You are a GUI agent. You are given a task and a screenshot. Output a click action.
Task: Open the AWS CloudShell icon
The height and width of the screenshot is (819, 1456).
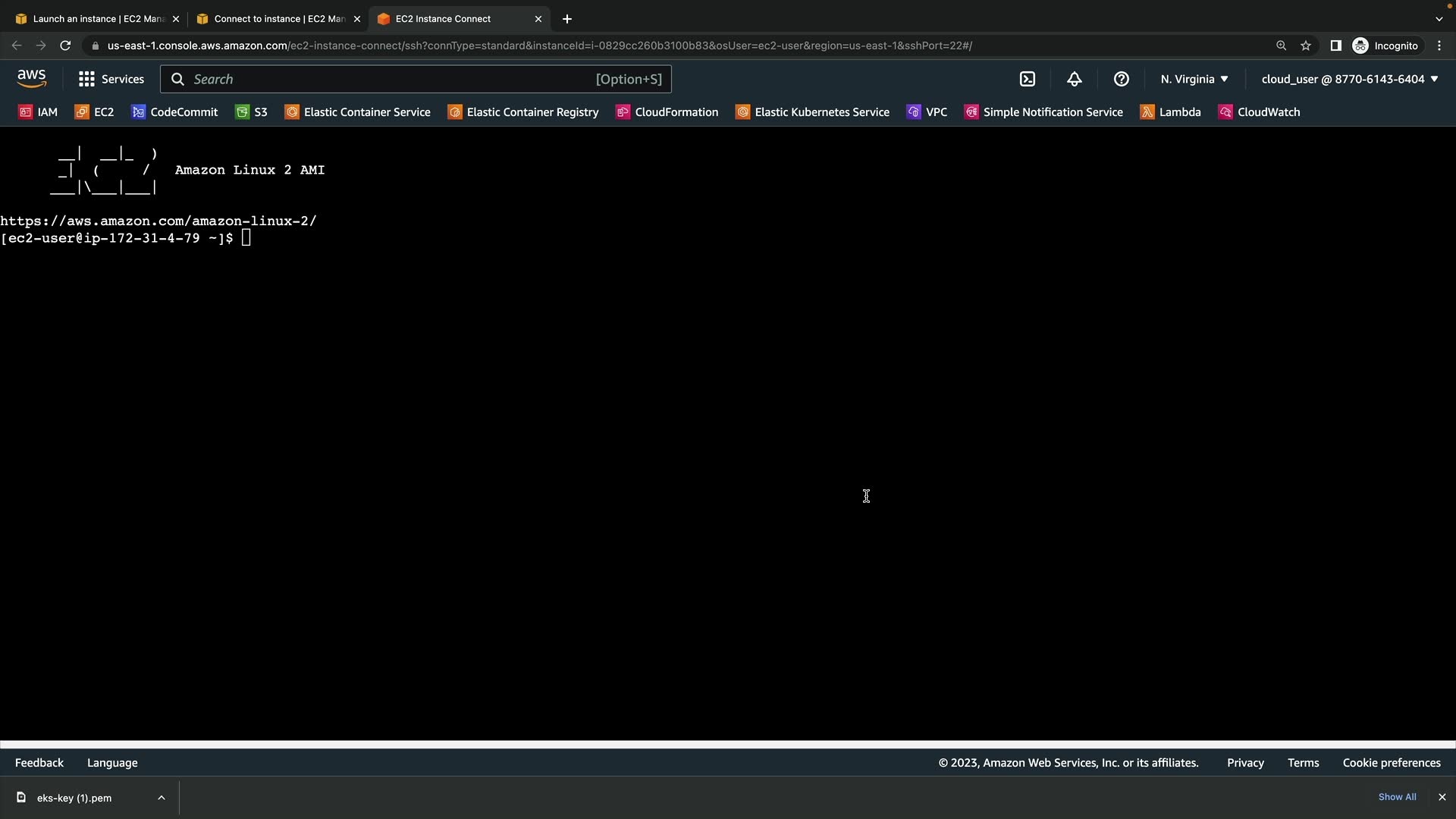click(1028, 79)
